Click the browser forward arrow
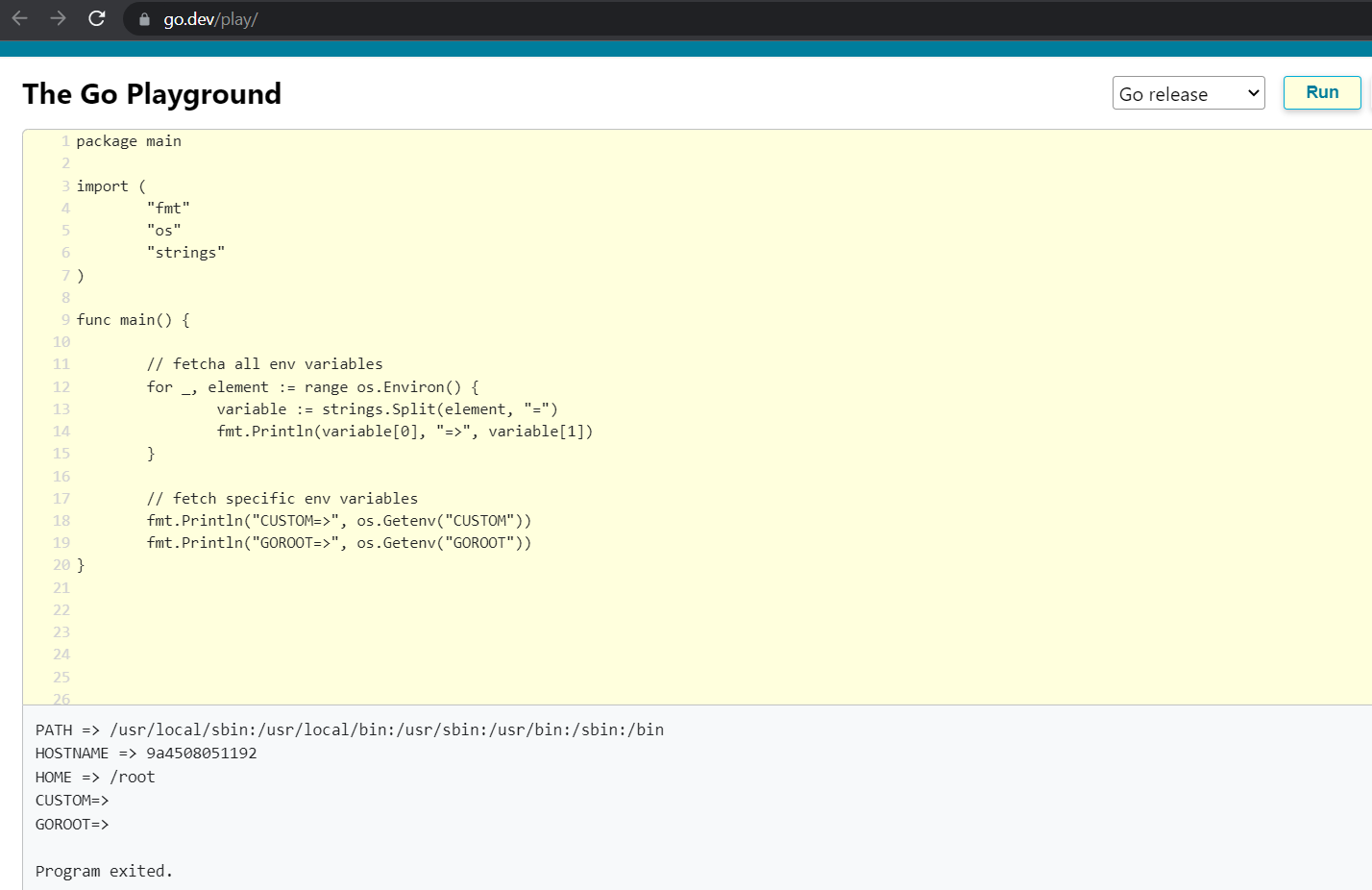Screen dimensions: 1372x890 (x=58, y=18)
